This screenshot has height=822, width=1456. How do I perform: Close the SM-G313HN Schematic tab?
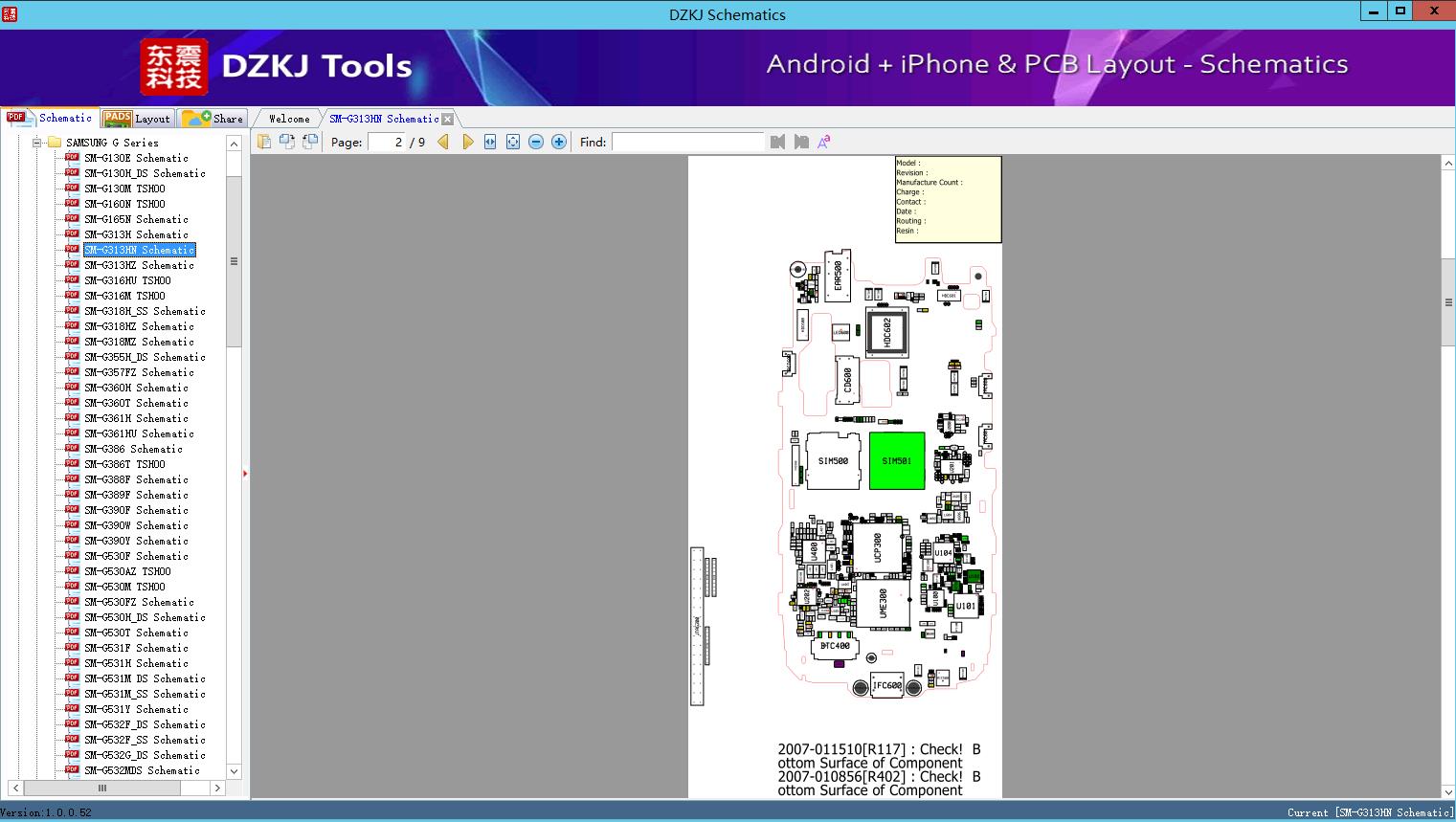click(x=448, y=120)
